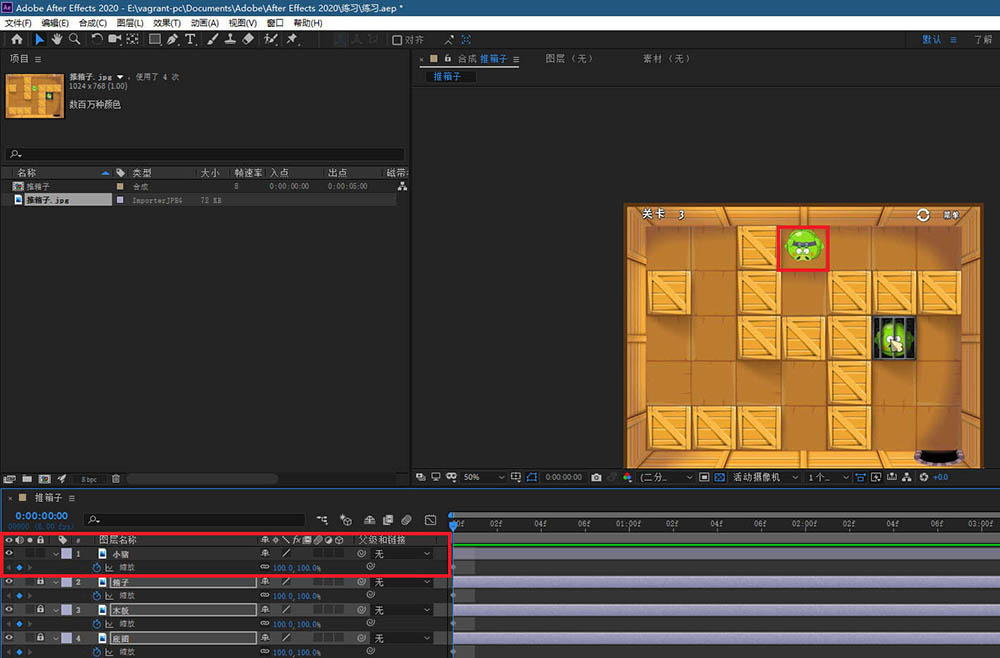Open the Graph Editor in timeline

click(x=430, y=520)
